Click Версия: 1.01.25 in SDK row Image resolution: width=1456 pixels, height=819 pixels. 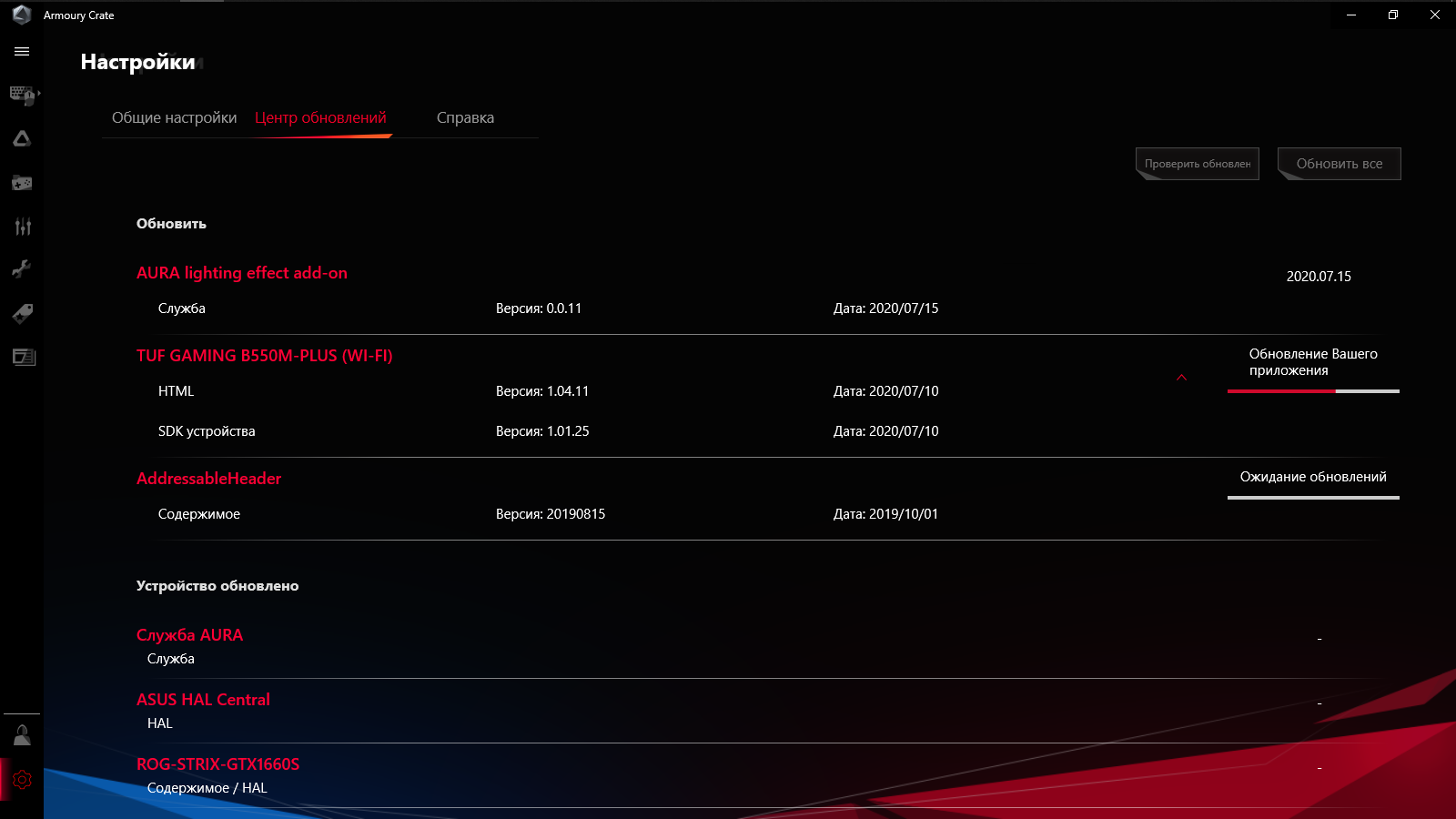point(542,431)
